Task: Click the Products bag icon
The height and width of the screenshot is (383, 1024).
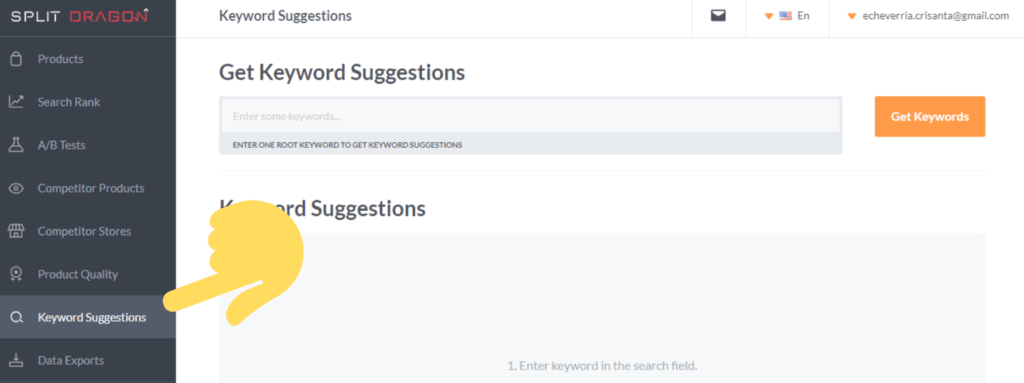Action: coord(16,59)
